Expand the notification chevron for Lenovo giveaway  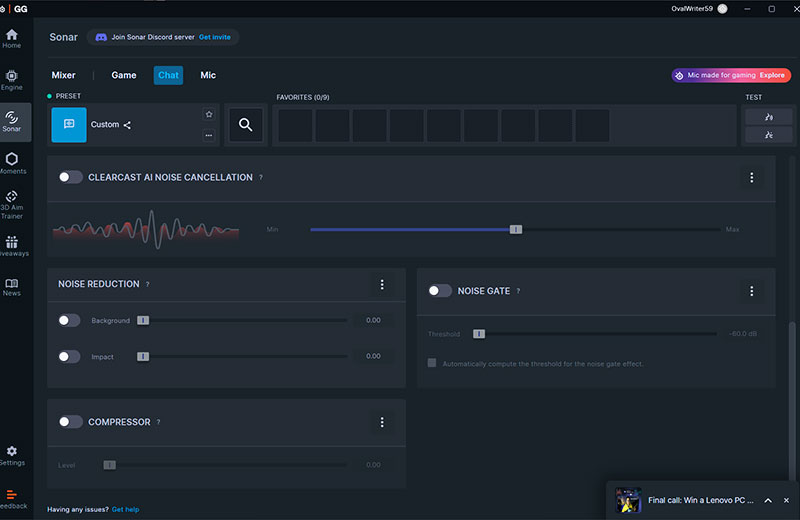(x=767, y=500)
